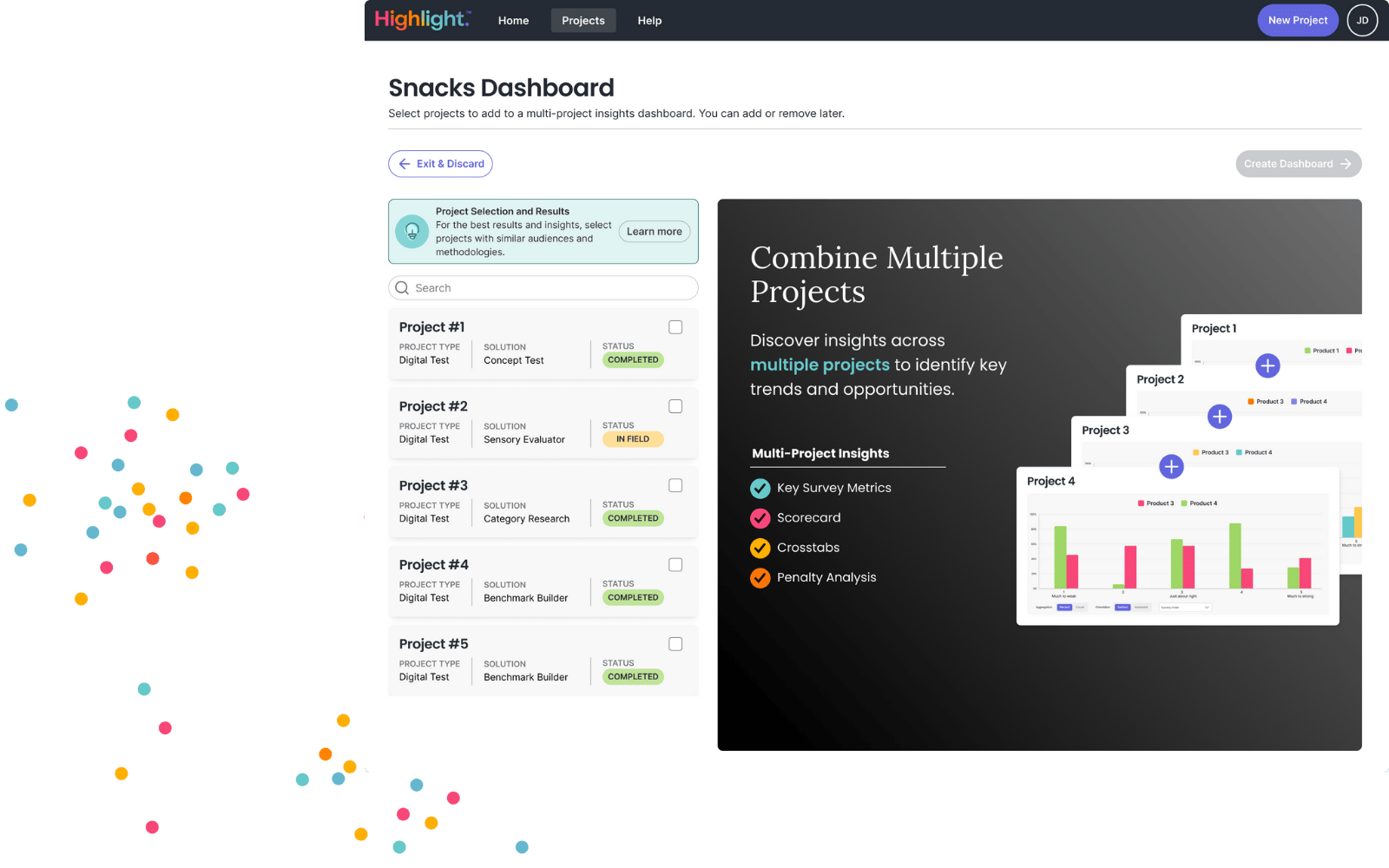Click the search magnifier icon
The image size is (1389, 868).
(402, 287)
